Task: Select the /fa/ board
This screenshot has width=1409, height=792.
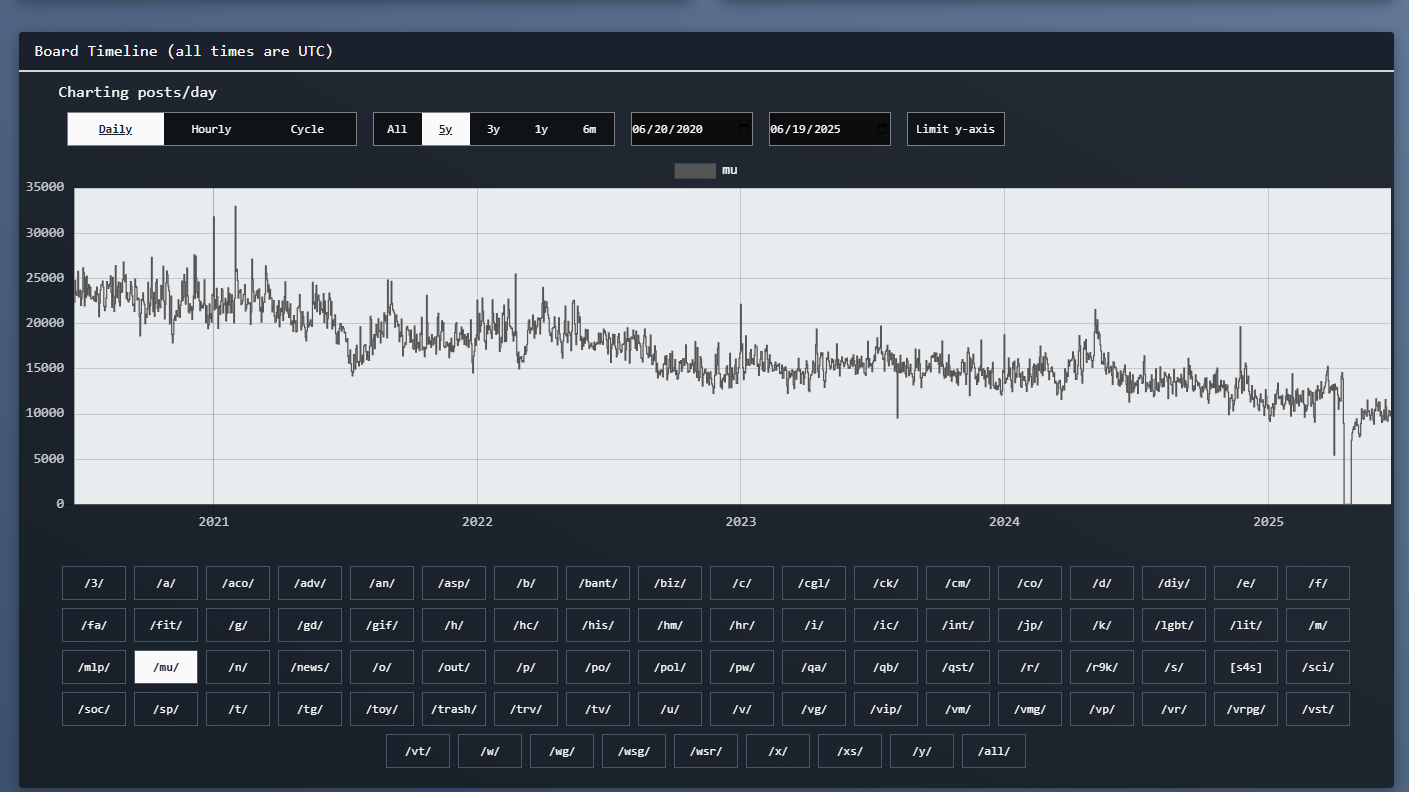Action: tap(94, 625)
